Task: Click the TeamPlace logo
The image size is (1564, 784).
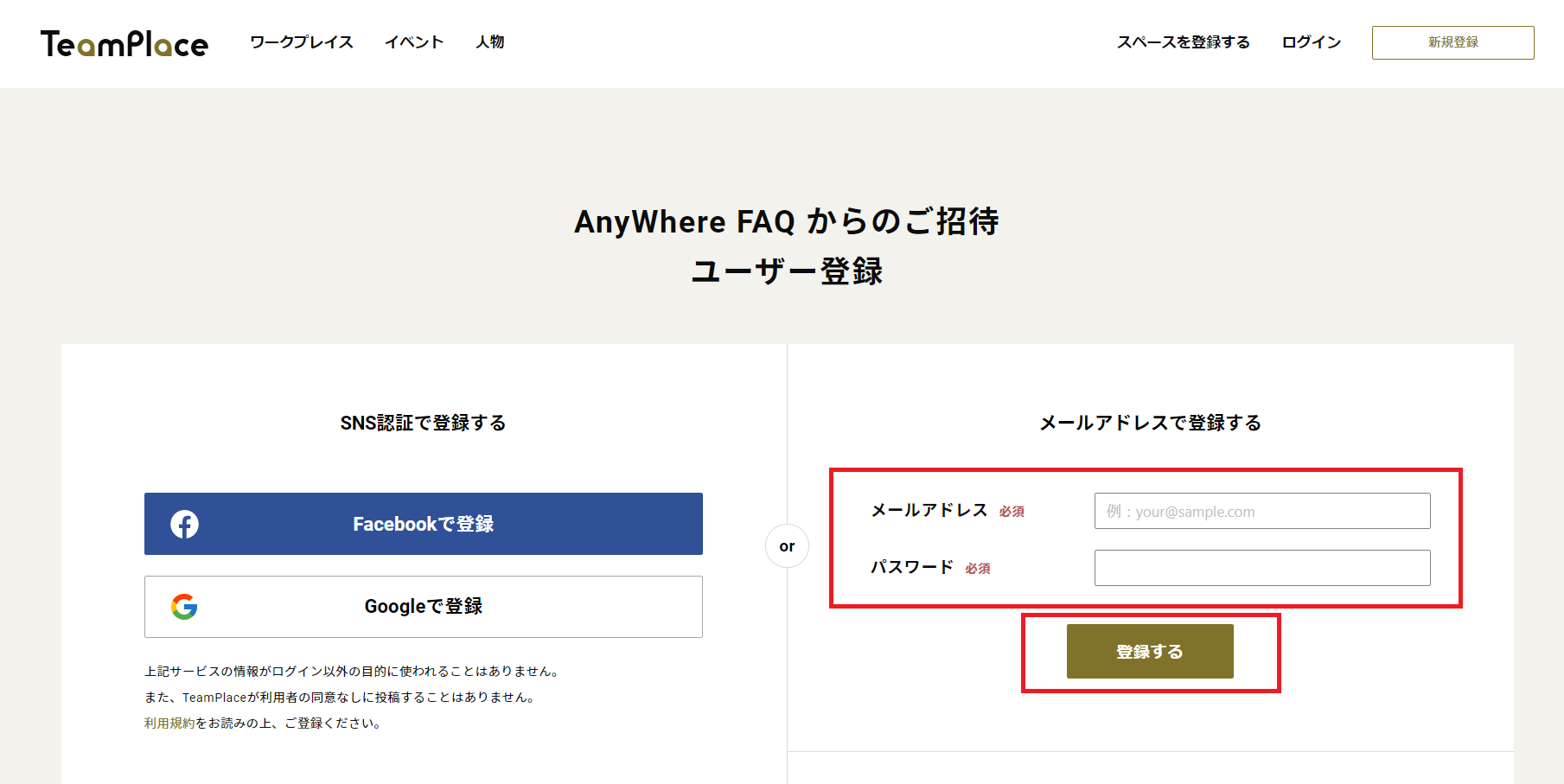Action: 124,43
